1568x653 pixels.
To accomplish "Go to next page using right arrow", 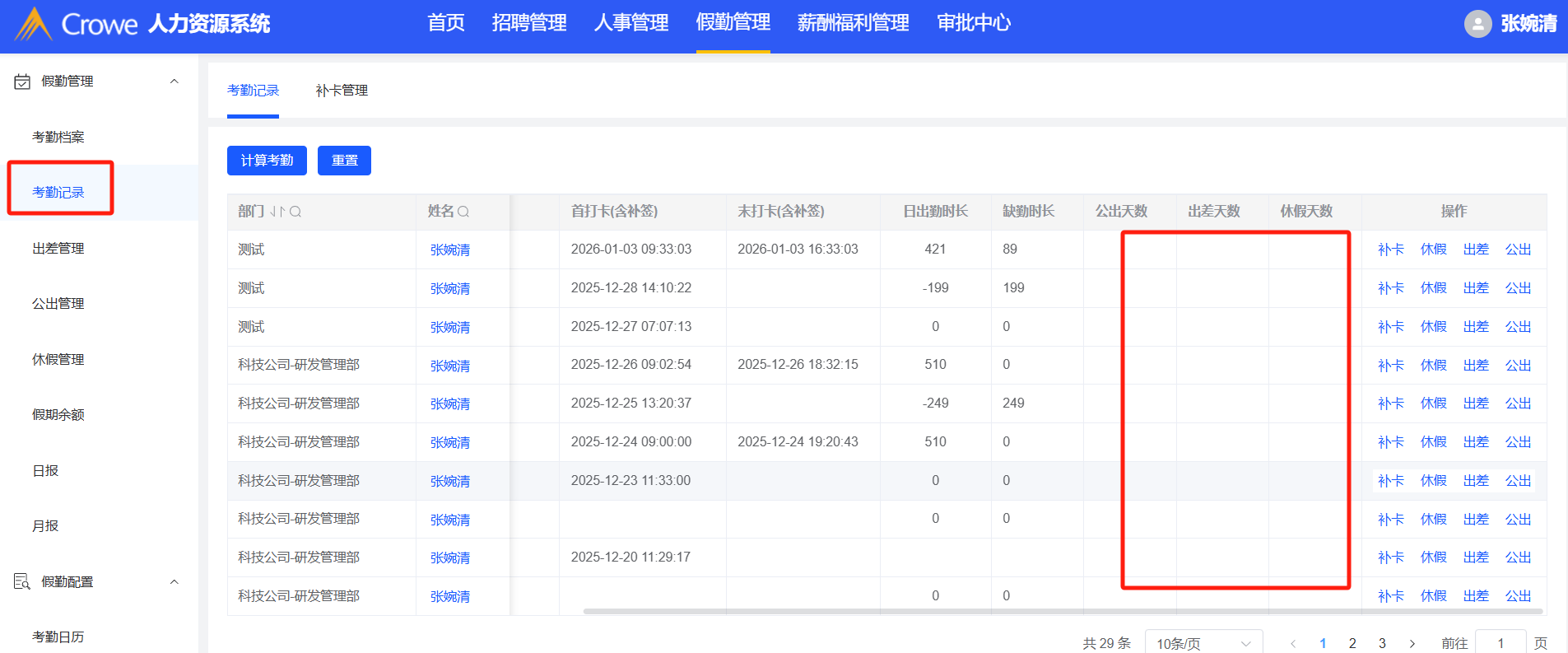I will pyautogui.click(x=1412, y=643).
